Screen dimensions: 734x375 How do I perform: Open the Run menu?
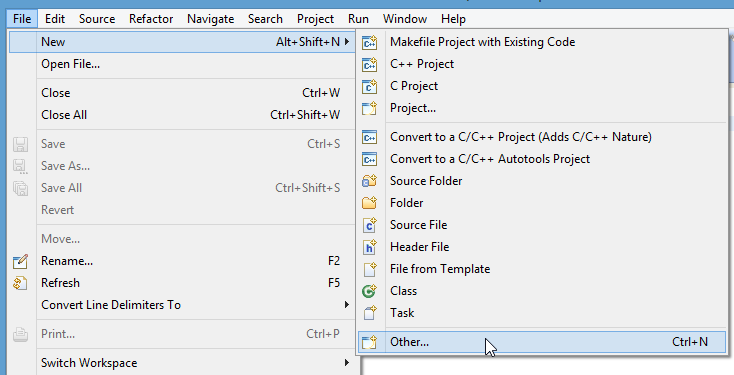359,19
